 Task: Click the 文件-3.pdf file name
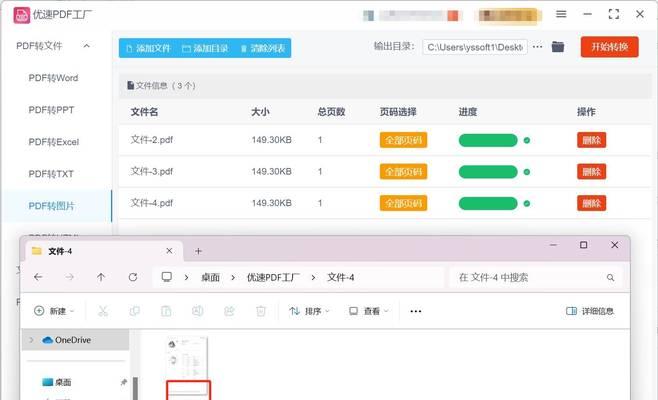click(x=151, y=171)
